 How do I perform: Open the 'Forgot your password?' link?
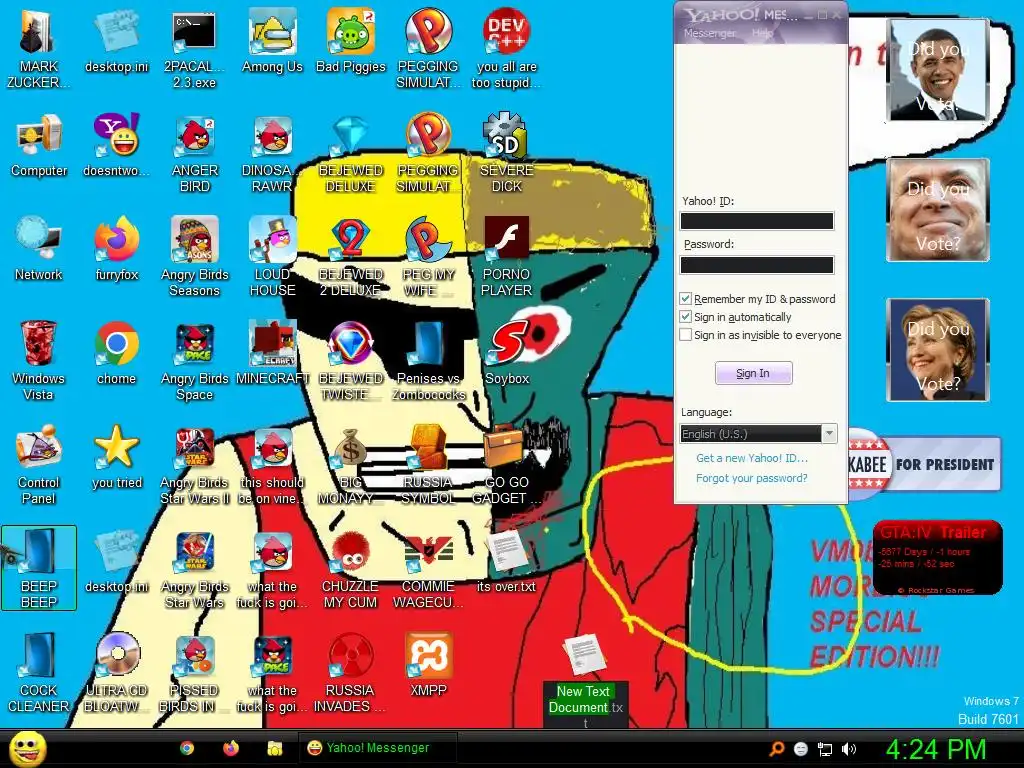coord(752,478)
